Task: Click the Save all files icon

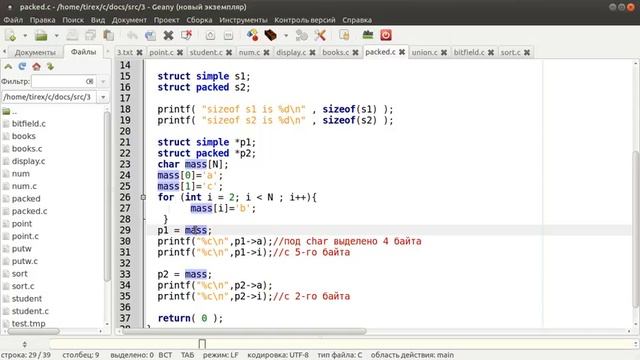Action: point(90,36)
